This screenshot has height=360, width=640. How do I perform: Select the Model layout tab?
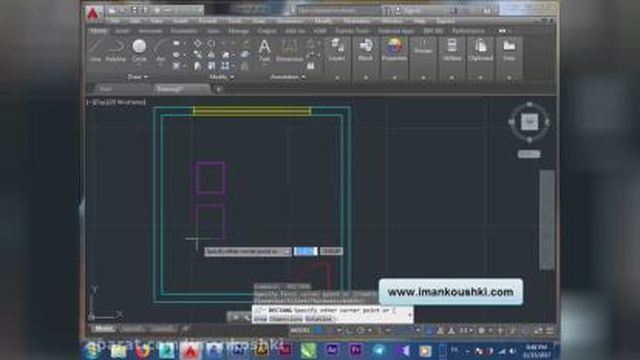[104, 328]
